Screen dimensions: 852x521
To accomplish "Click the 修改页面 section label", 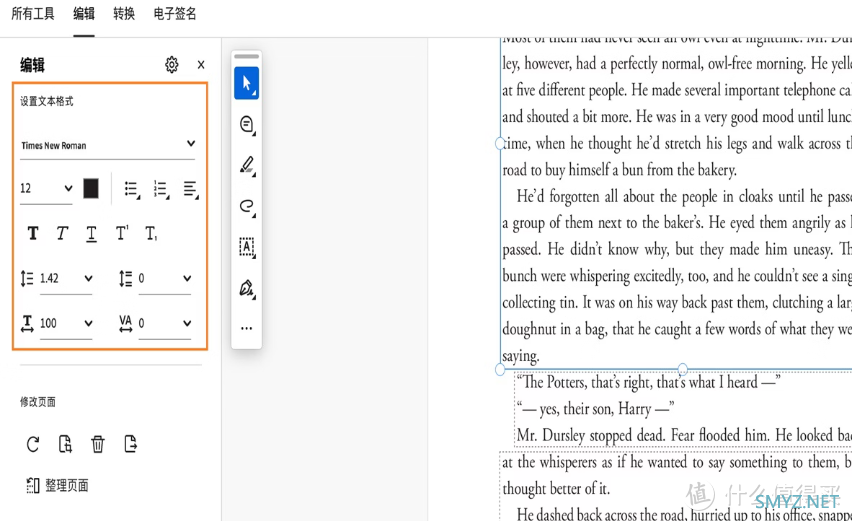I will point(37,402).
